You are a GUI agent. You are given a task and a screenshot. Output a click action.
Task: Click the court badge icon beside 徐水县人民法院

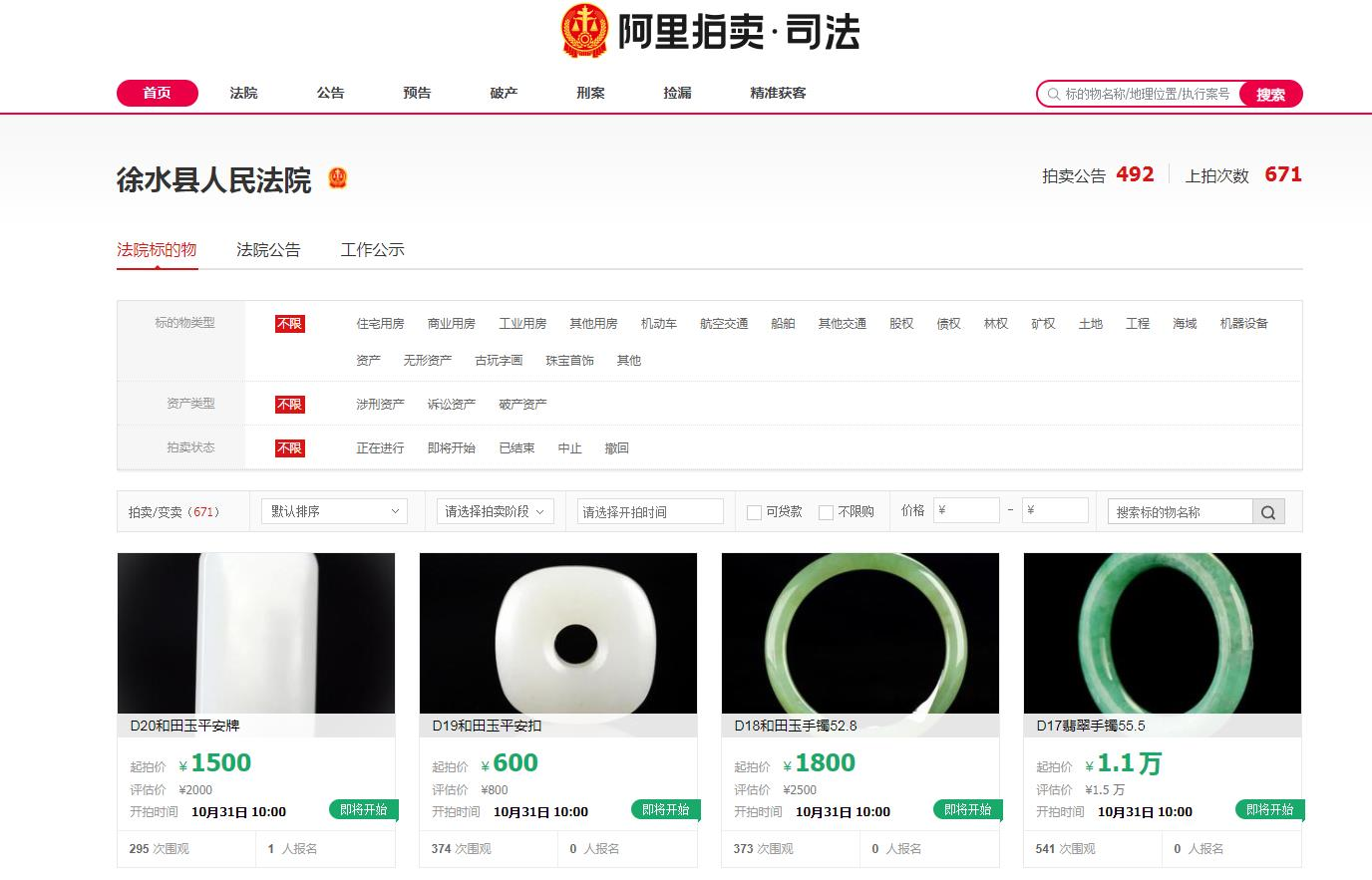(x=337, y=179)
